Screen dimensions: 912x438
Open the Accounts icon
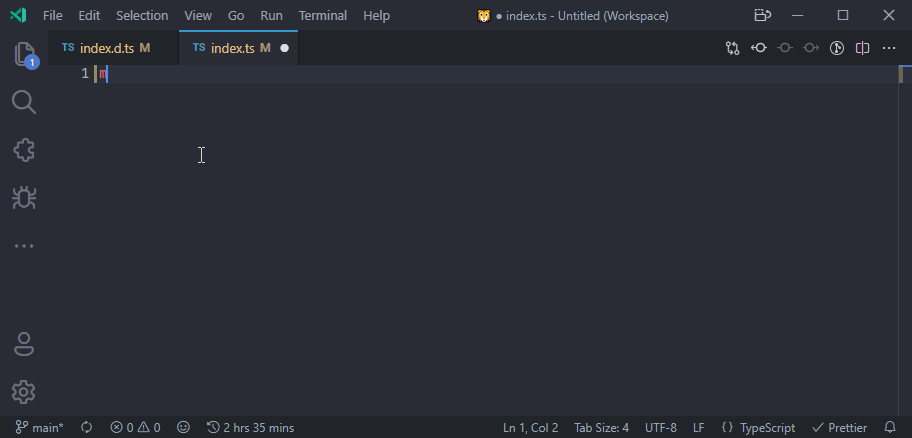(x=24, y=344)
